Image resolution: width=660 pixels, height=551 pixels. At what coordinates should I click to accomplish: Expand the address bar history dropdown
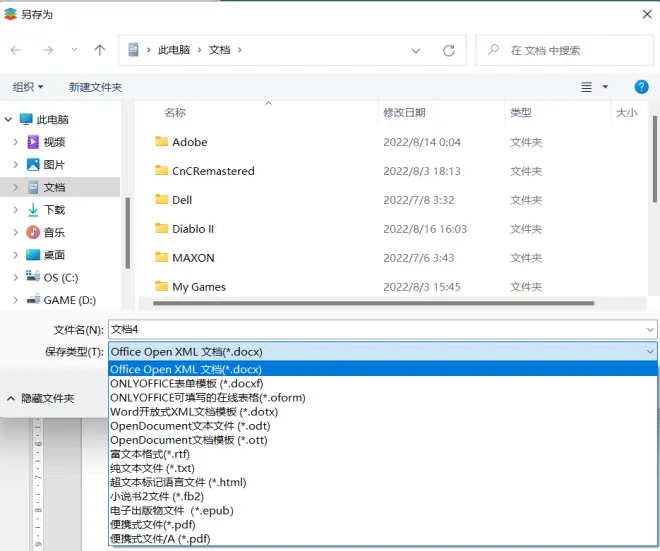(415, 51)
